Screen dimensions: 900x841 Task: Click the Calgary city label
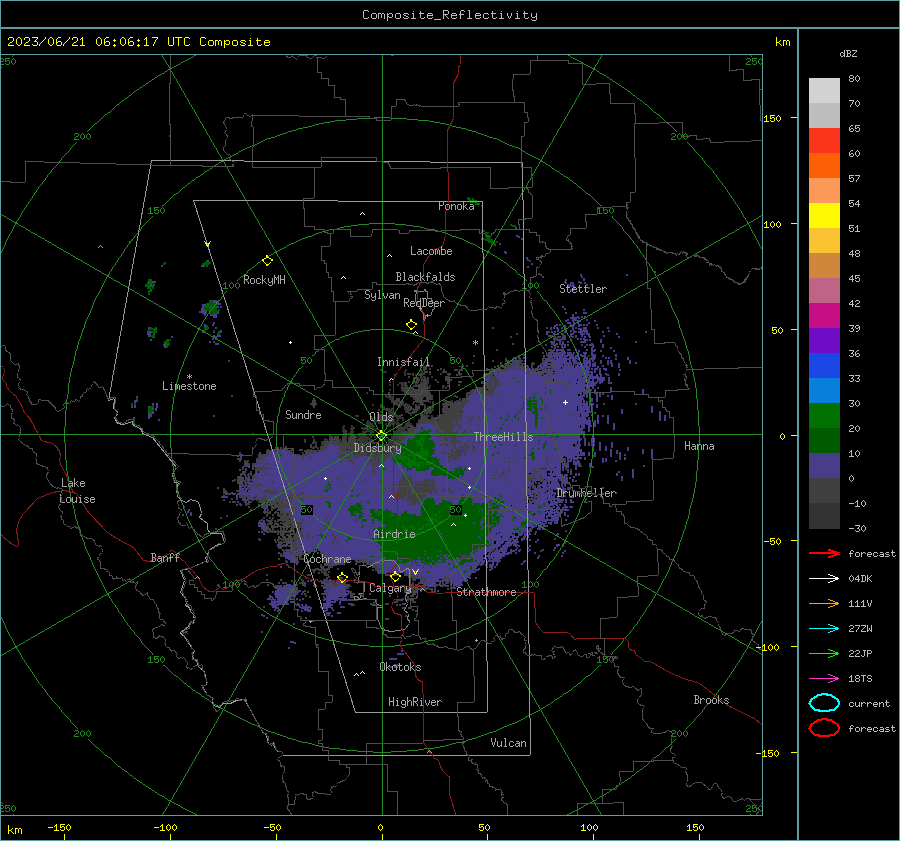tap(390, 588)
